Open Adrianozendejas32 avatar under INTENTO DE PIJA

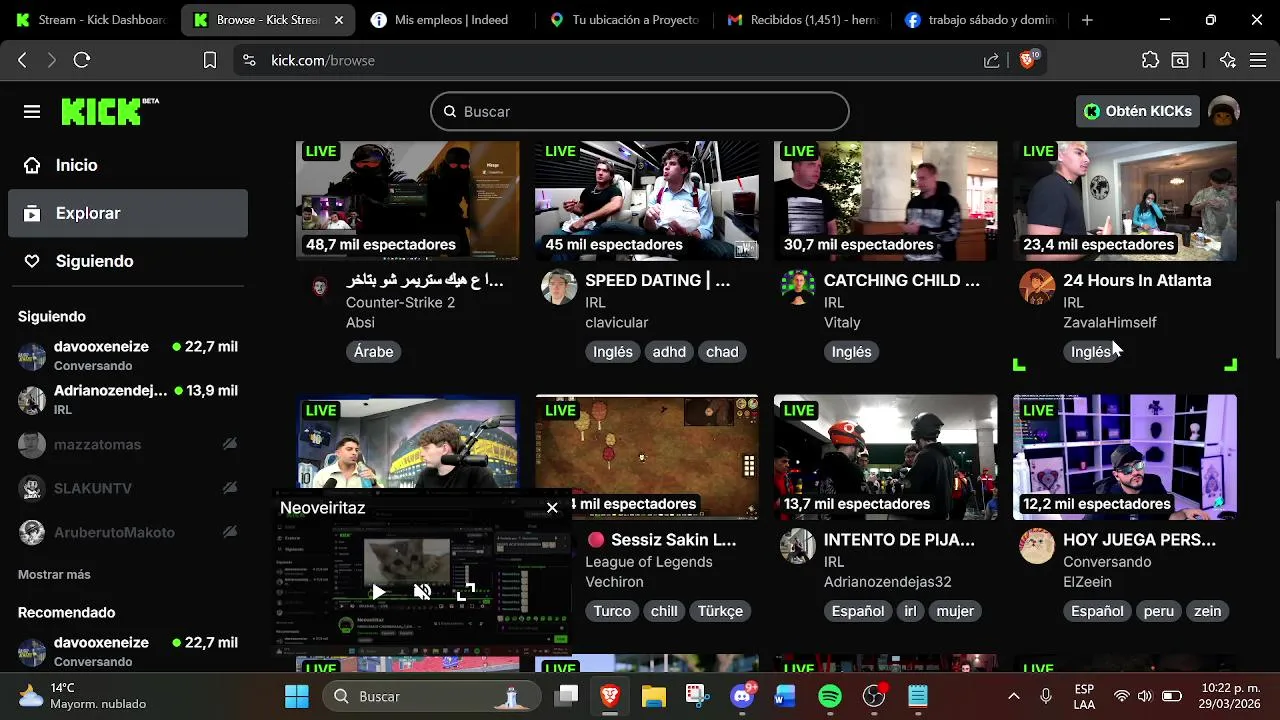(798, 546)
